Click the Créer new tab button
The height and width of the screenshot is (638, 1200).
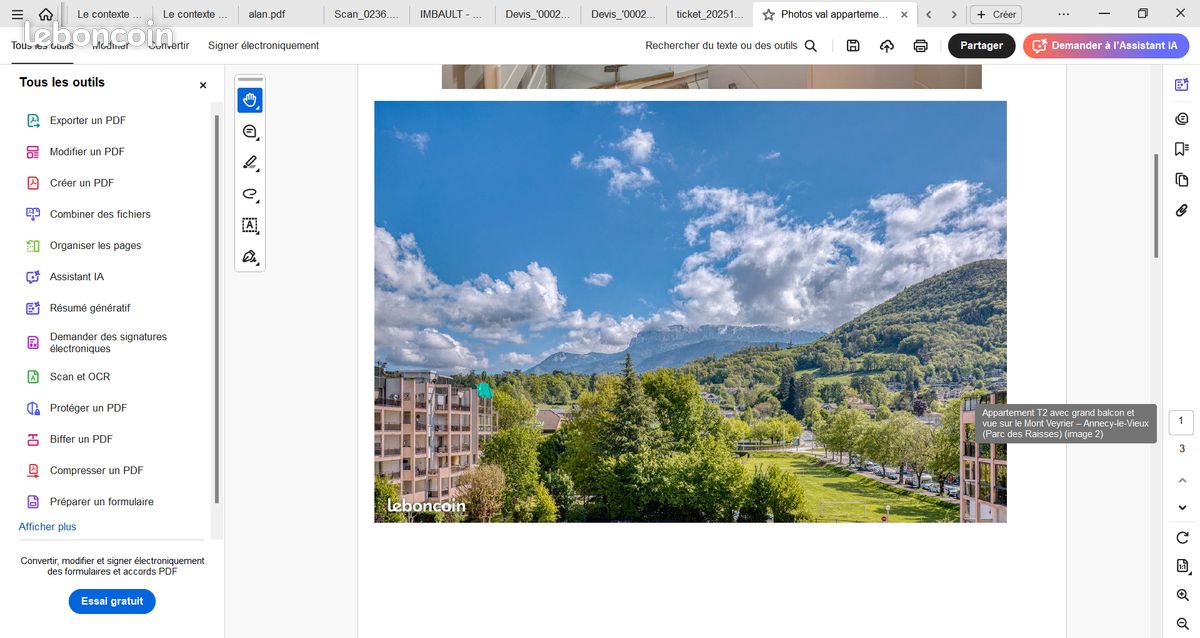click(x=995, y=15)
